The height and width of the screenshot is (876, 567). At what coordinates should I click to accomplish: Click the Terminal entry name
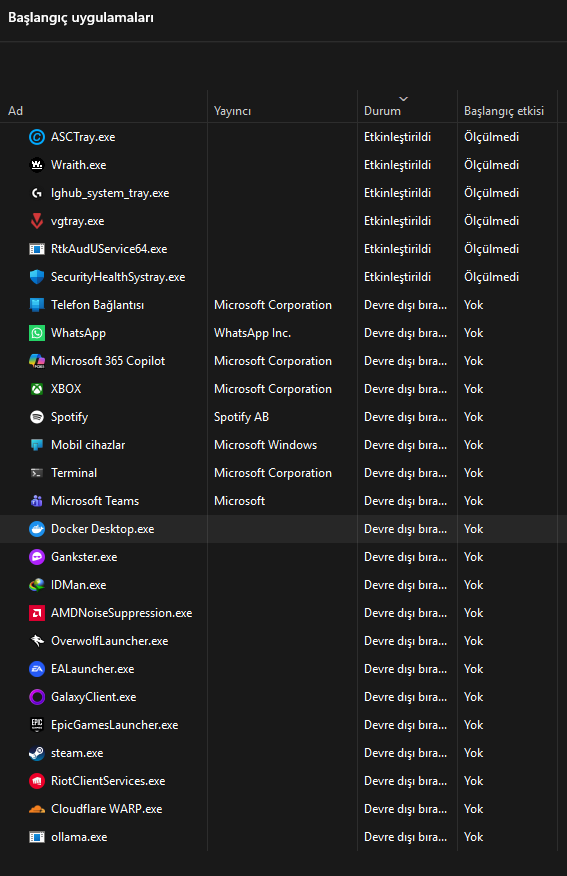(x=74, y=473)
